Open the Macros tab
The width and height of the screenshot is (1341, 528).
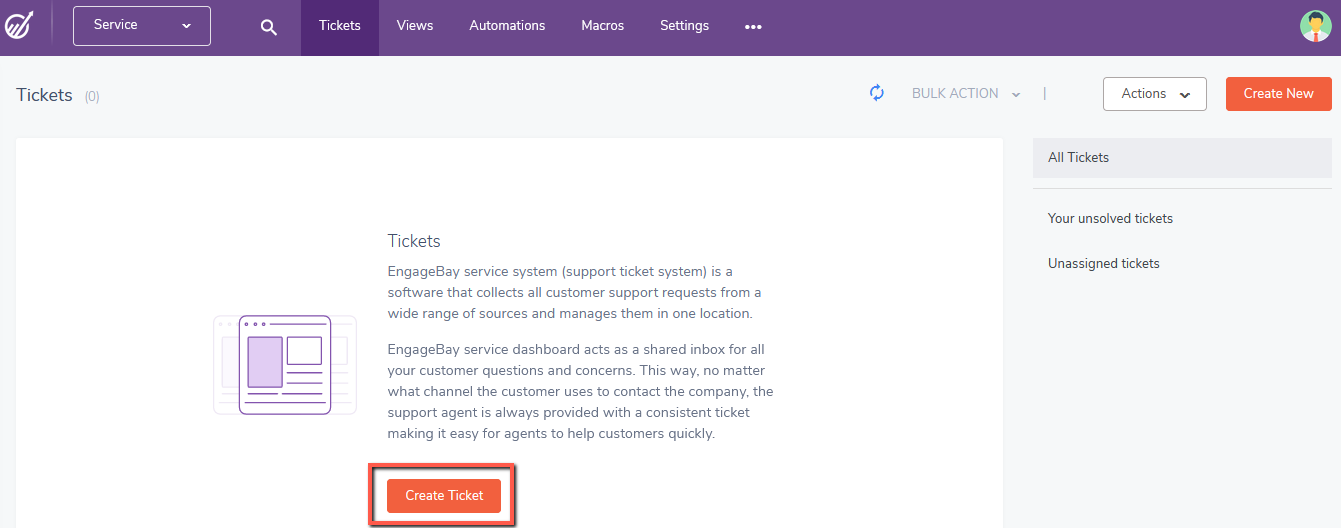click(x=602, y=27)
